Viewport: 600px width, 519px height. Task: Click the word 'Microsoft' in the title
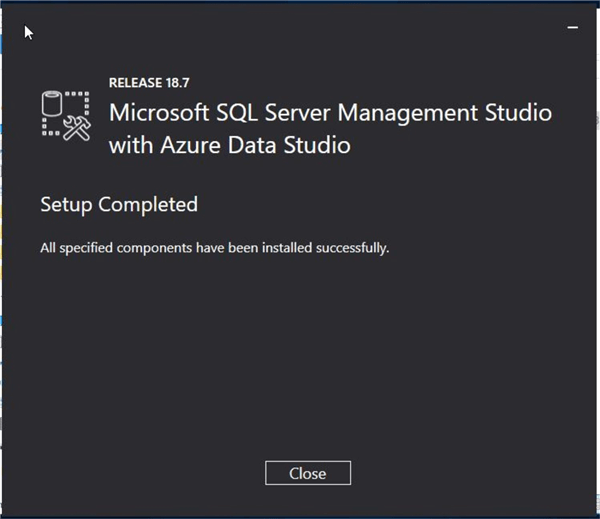(156, 112)
